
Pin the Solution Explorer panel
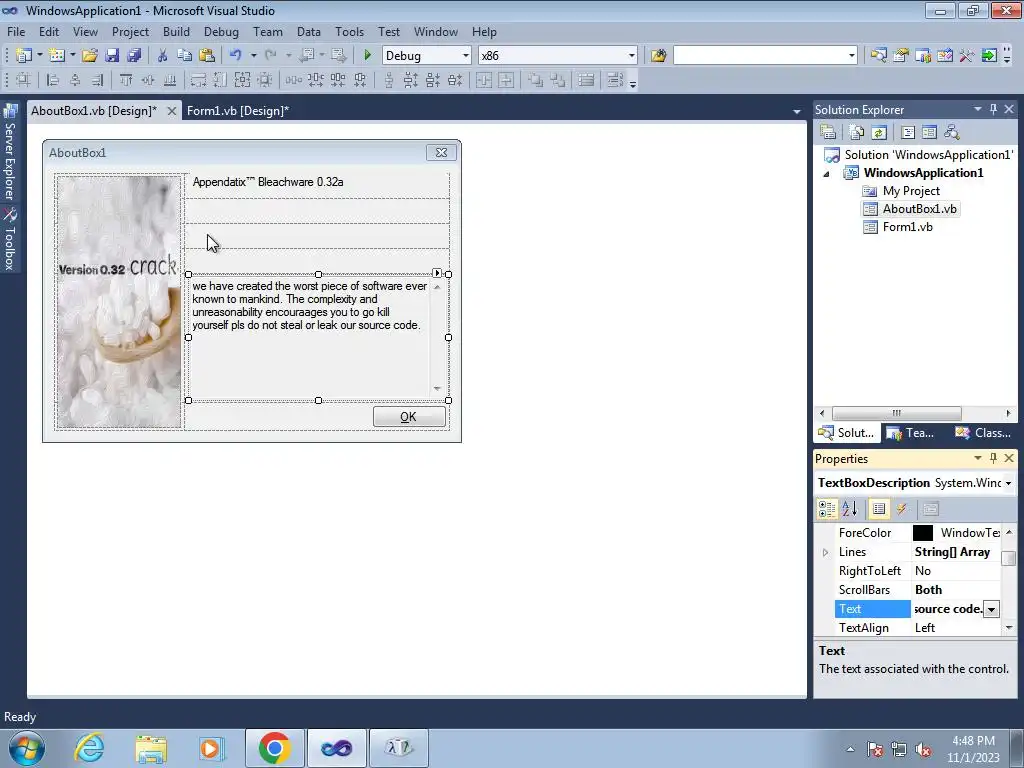[993, 109]
